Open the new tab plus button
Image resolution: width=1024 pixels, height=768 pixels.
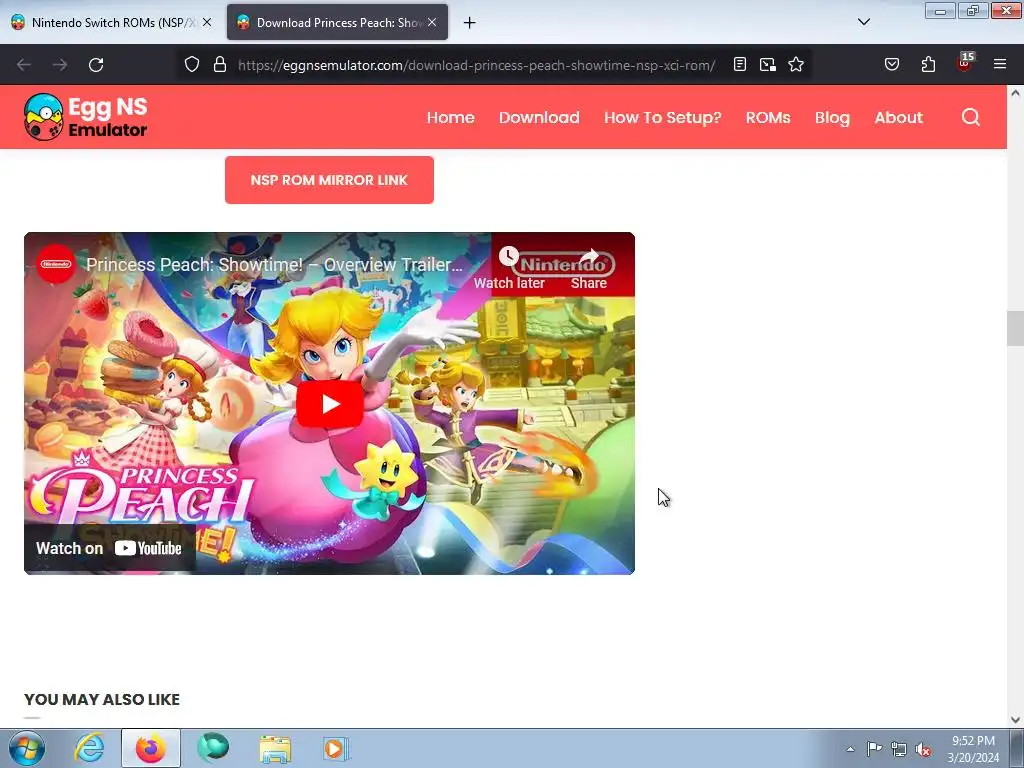pyautogui.click(x=470, y=23)
